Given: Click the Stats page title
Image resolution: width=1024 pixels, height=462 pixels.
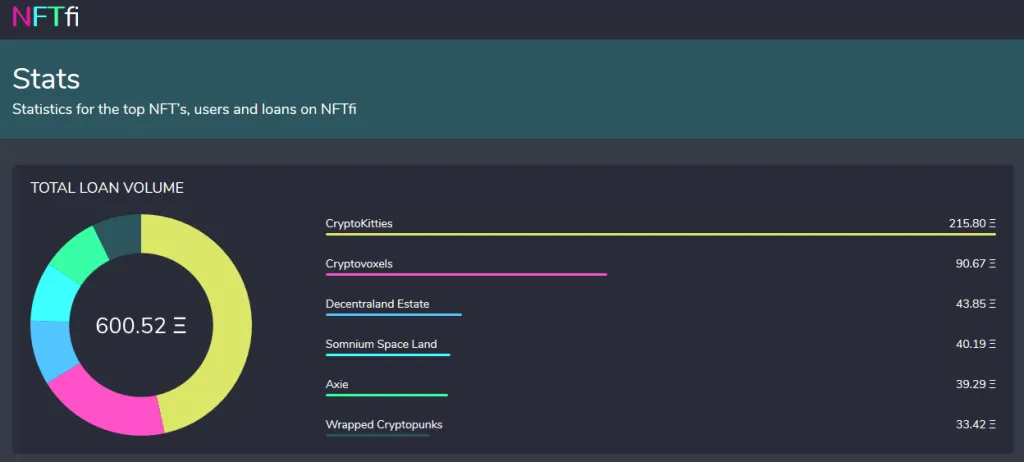Looking at the screenshot, I should tap(46, 79).
